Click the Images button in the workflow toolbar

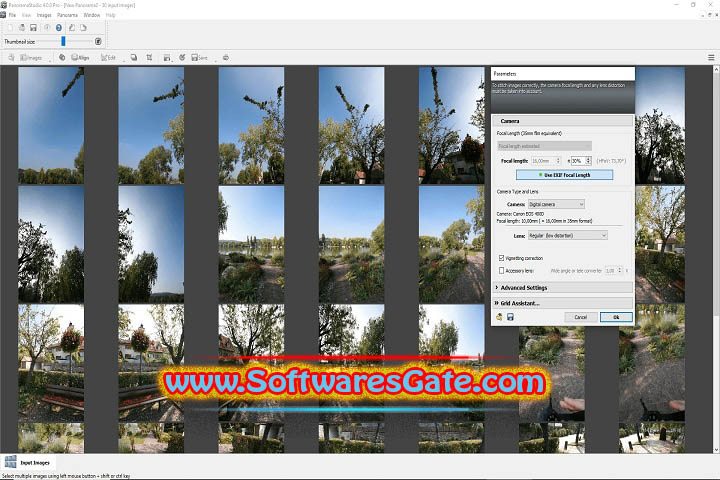tap(31, 58)
